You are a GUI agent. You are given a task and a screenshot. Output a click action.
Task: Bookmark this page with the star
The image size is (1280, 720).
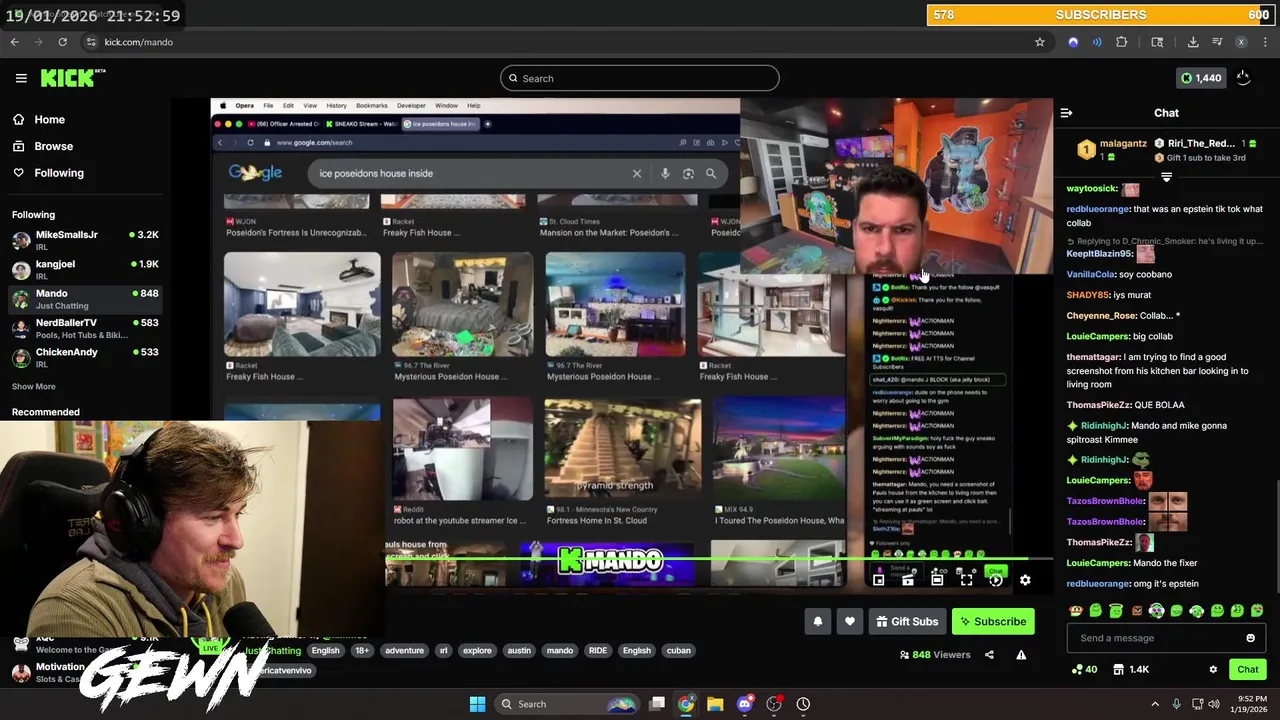1040,42
